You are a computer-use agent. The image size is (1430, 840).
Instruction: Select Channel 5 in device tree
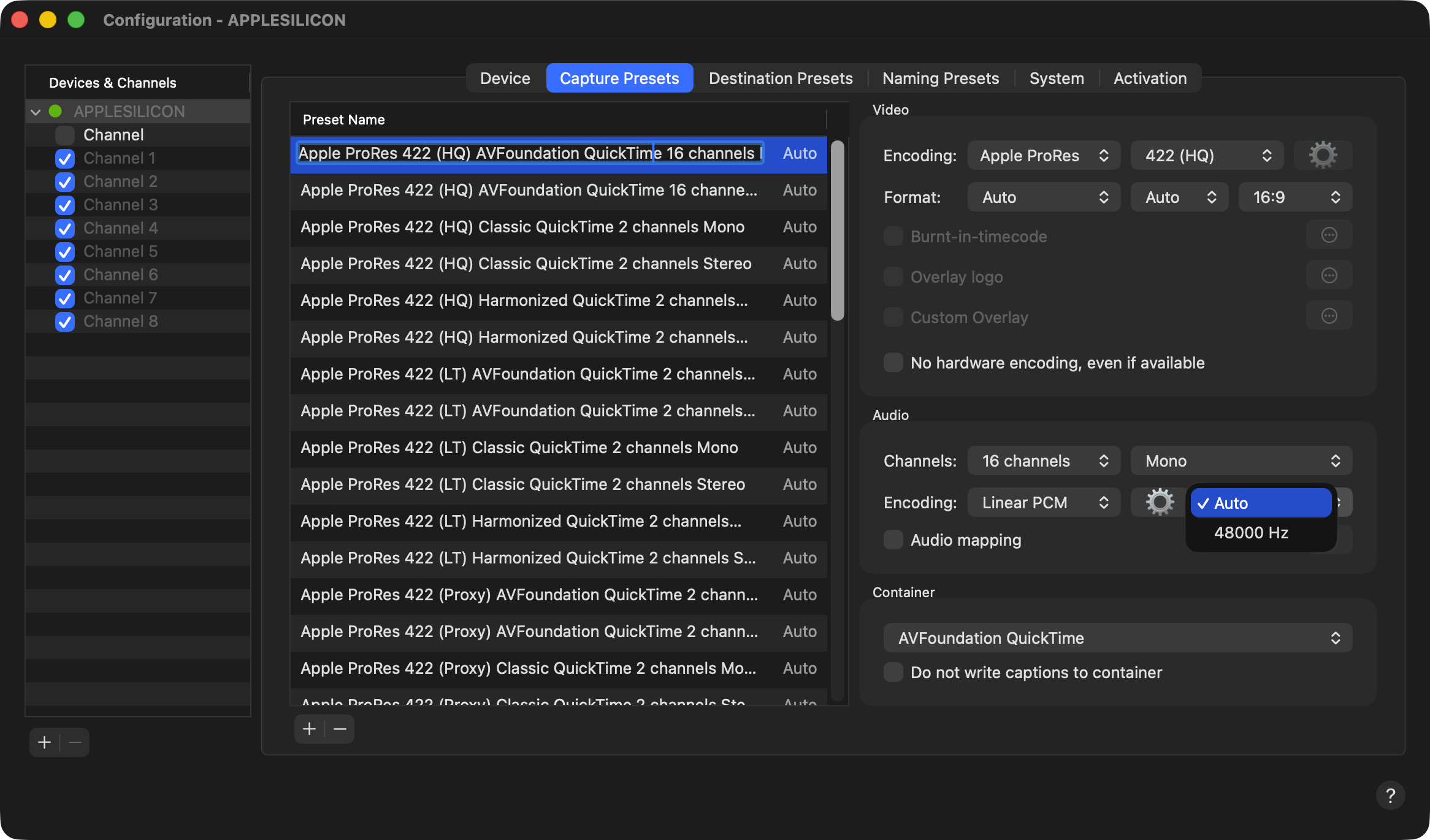(138, 251)
